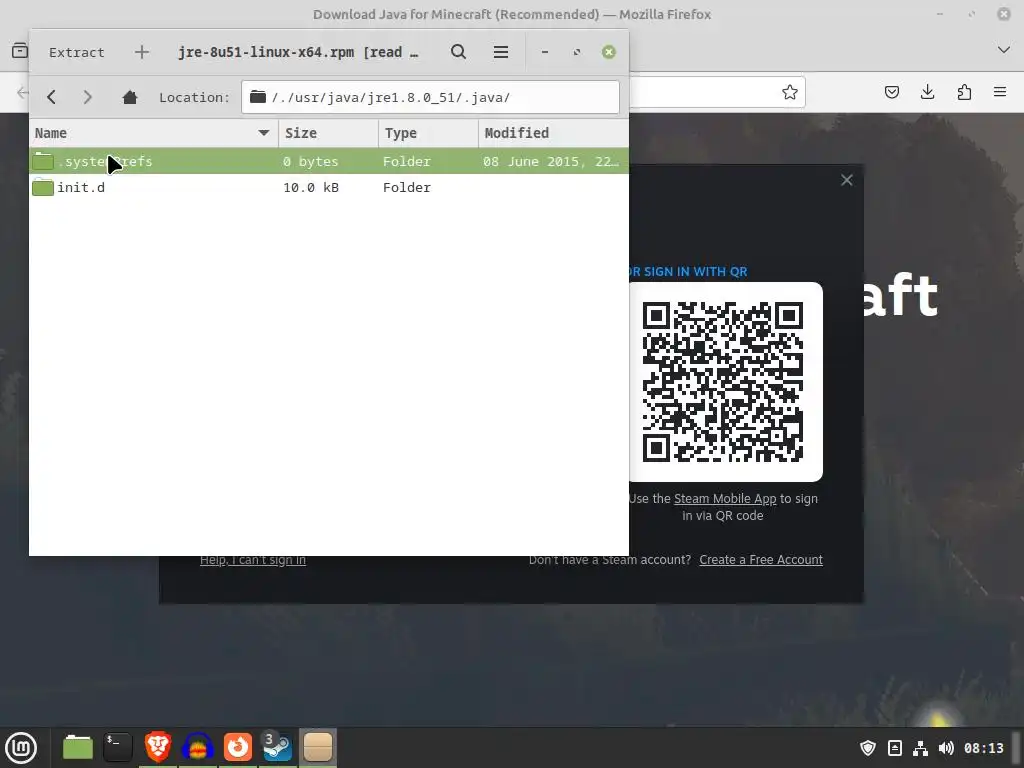Go to archive home folder

pyautogui.click(x=130, y=97)
